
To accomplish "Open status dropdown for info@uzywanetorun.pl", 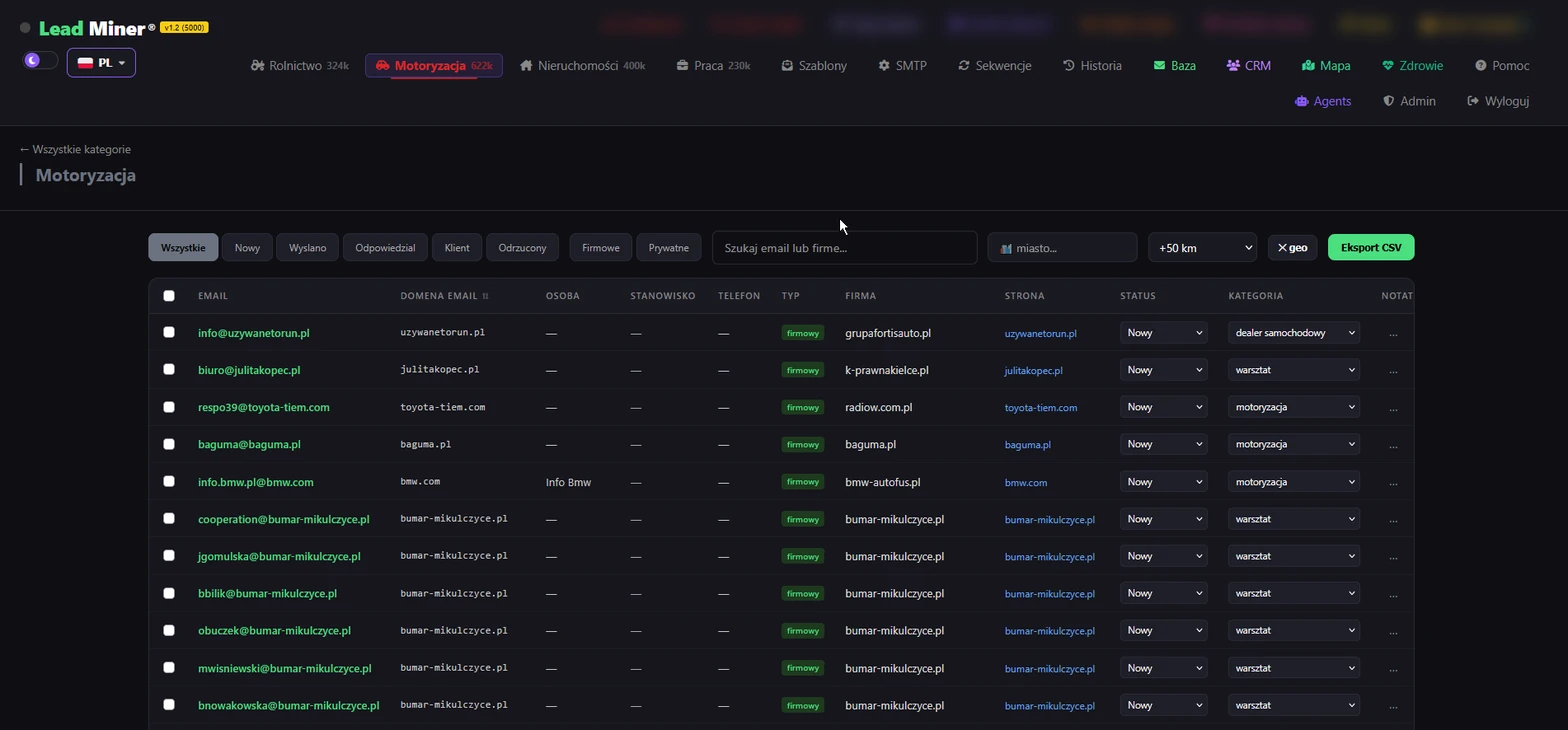I will (1163, 333).
